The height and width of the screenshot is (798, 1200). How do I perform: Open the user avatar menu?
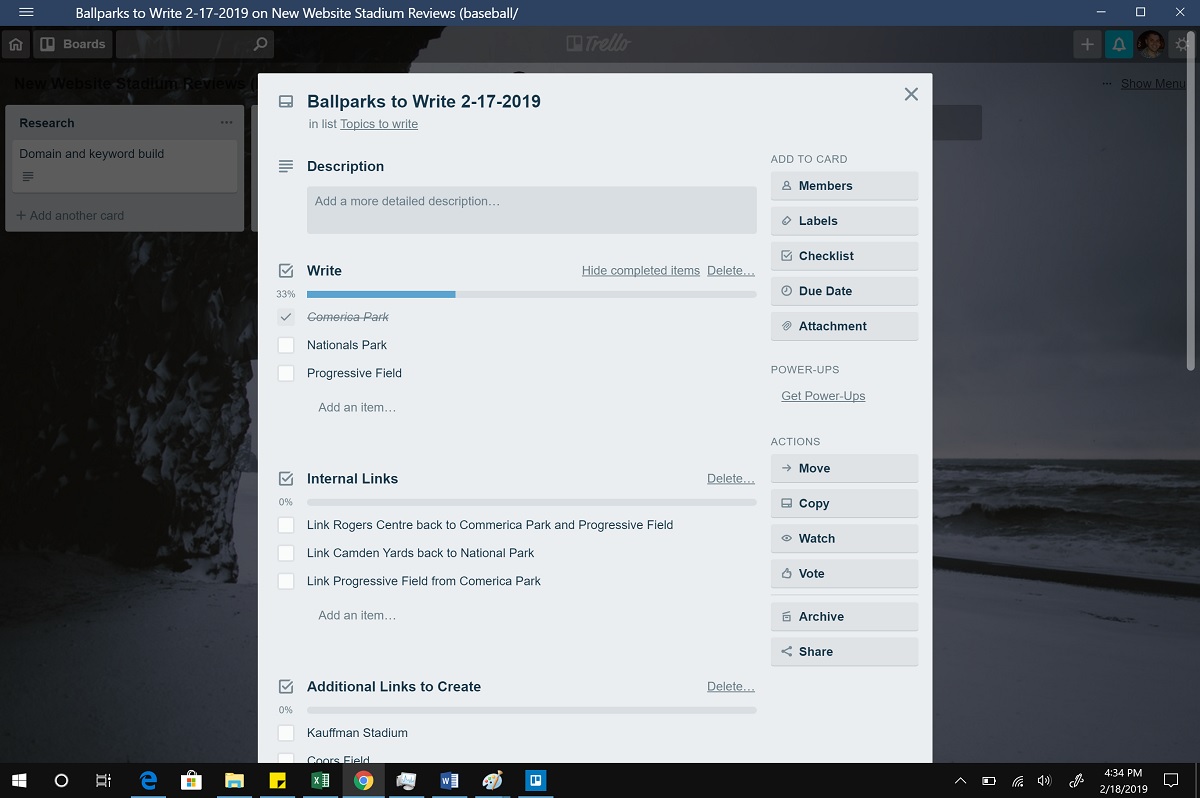[1150, 44]
